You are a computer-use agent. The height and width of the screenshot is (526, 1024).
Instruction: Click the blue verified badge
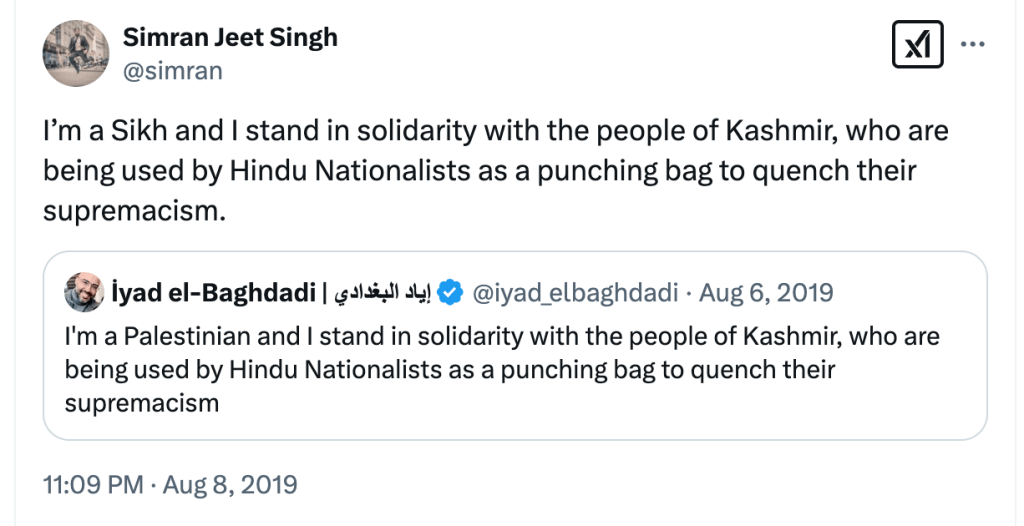click(x=451, y=293)
